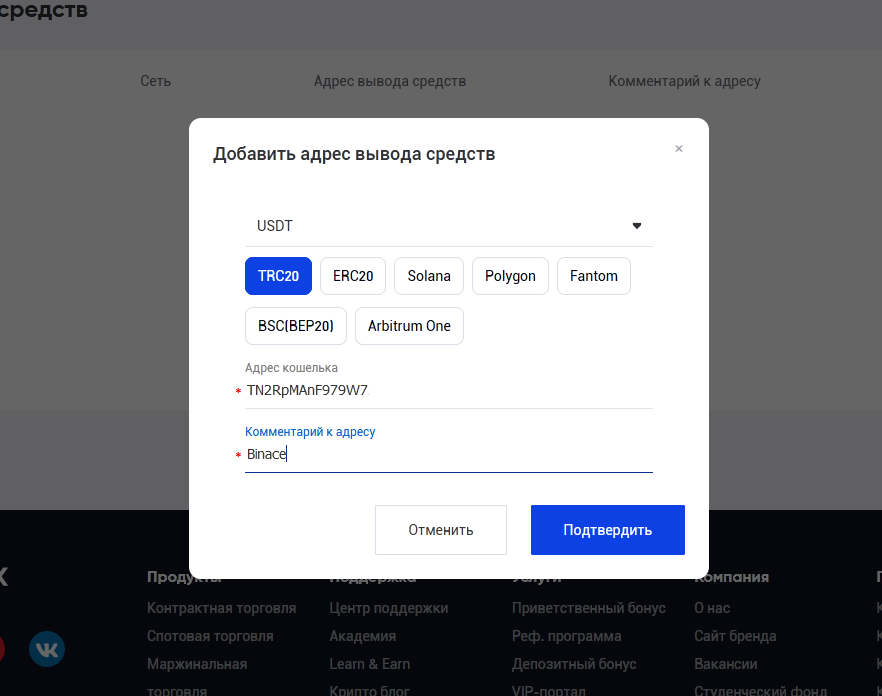The image size is (882, 696).
Task: Open Приветственный бонус link
Action: pos(588,608)
